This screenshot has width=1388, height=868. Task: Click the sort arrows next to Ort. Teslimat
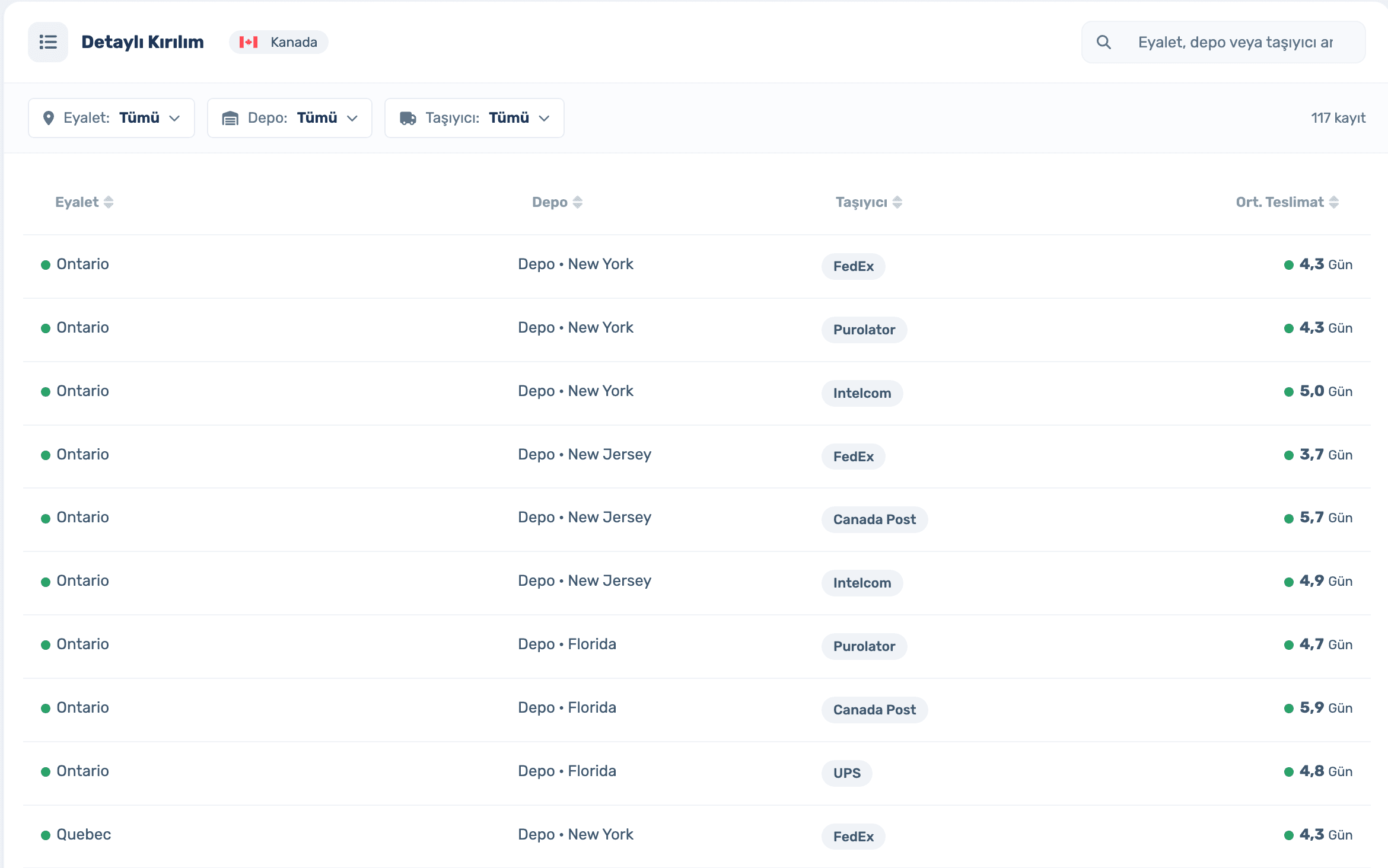click(x=1334, y=202)
